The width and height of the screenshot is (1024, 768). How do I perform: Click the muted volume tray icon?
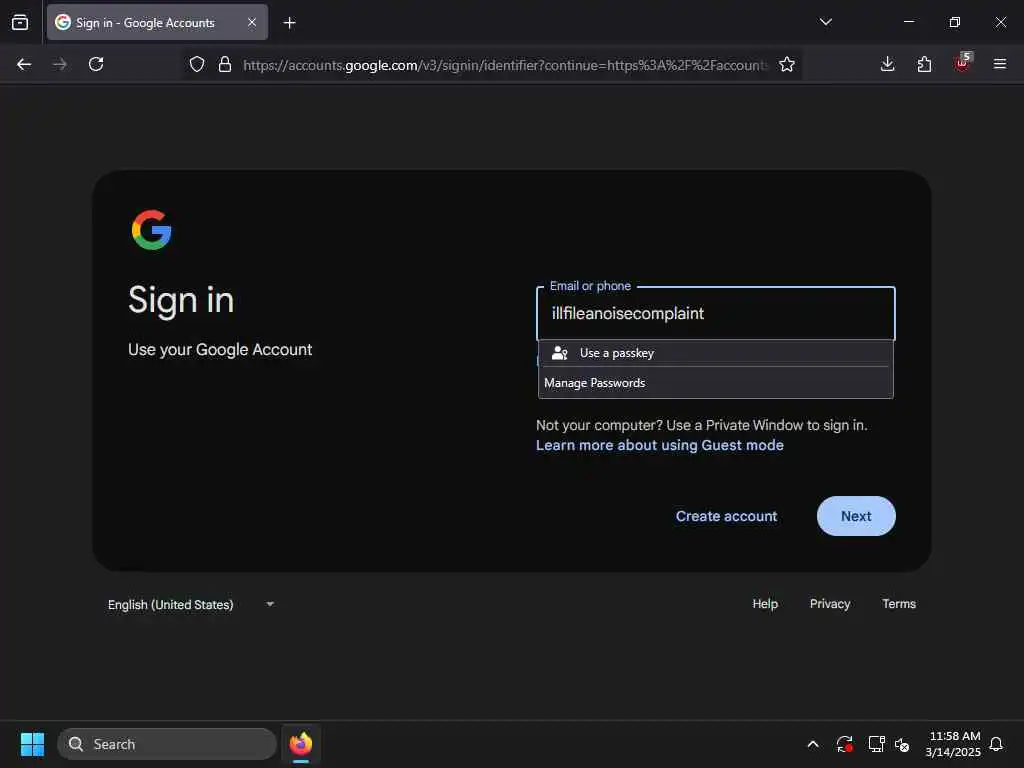(902, 744)
